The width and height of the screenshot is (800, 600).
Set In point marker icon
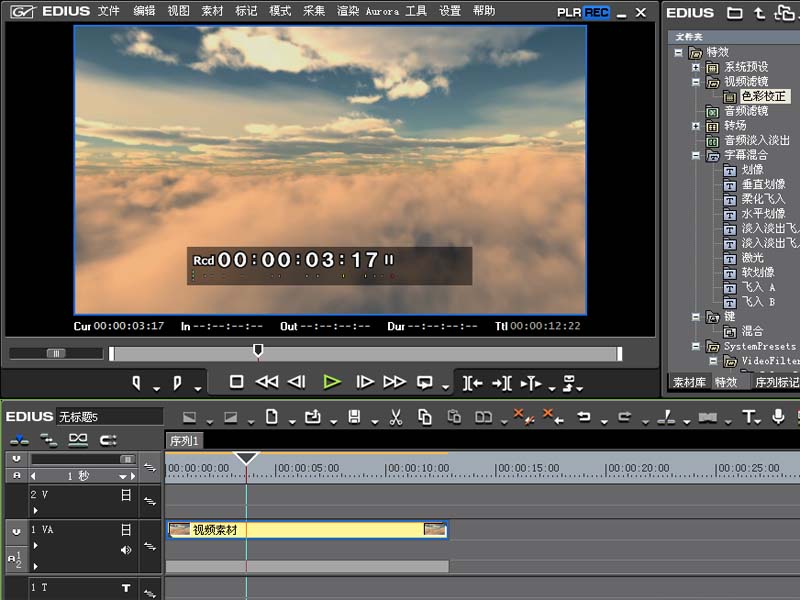137,382
